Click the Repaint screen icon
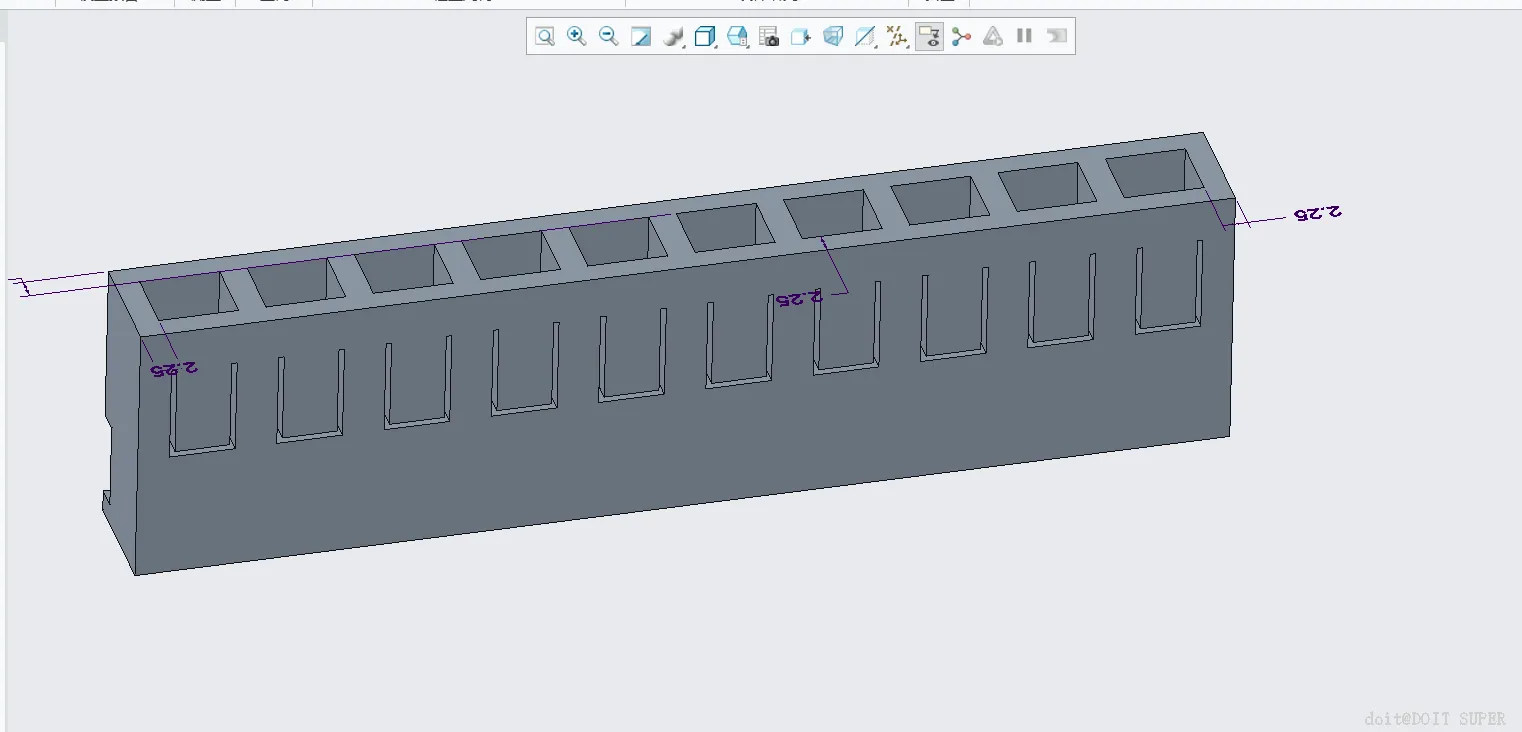The width and height of the screenshot is (1522, 732). [x=641, y=37]
